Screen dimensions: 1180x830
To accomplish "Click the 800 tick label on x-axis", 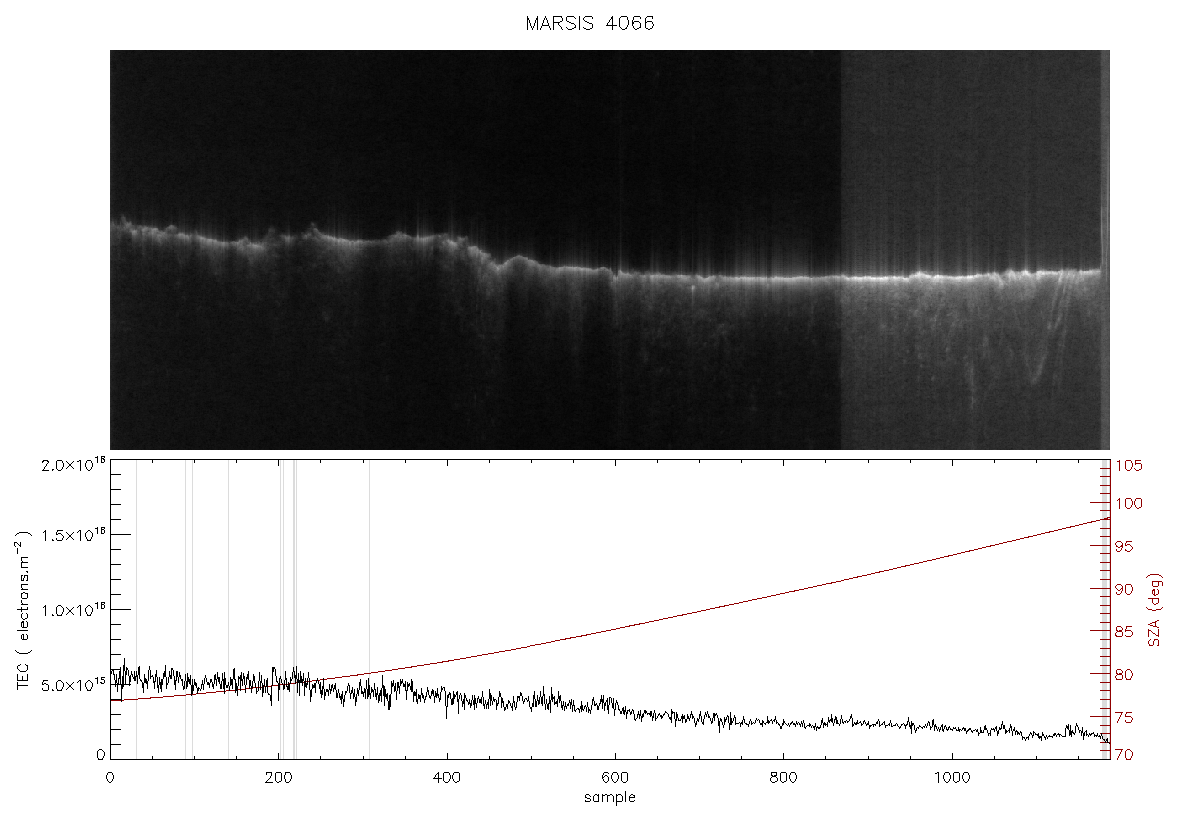I will tap(783, 778).
